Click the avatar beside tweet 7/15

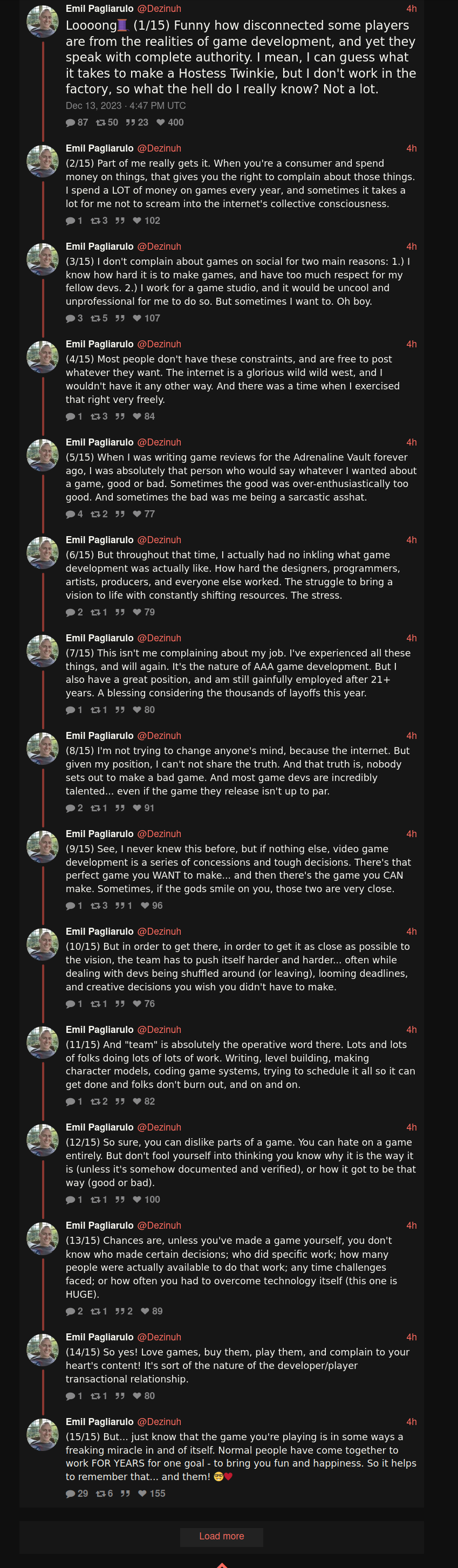[x=43, y=651]
